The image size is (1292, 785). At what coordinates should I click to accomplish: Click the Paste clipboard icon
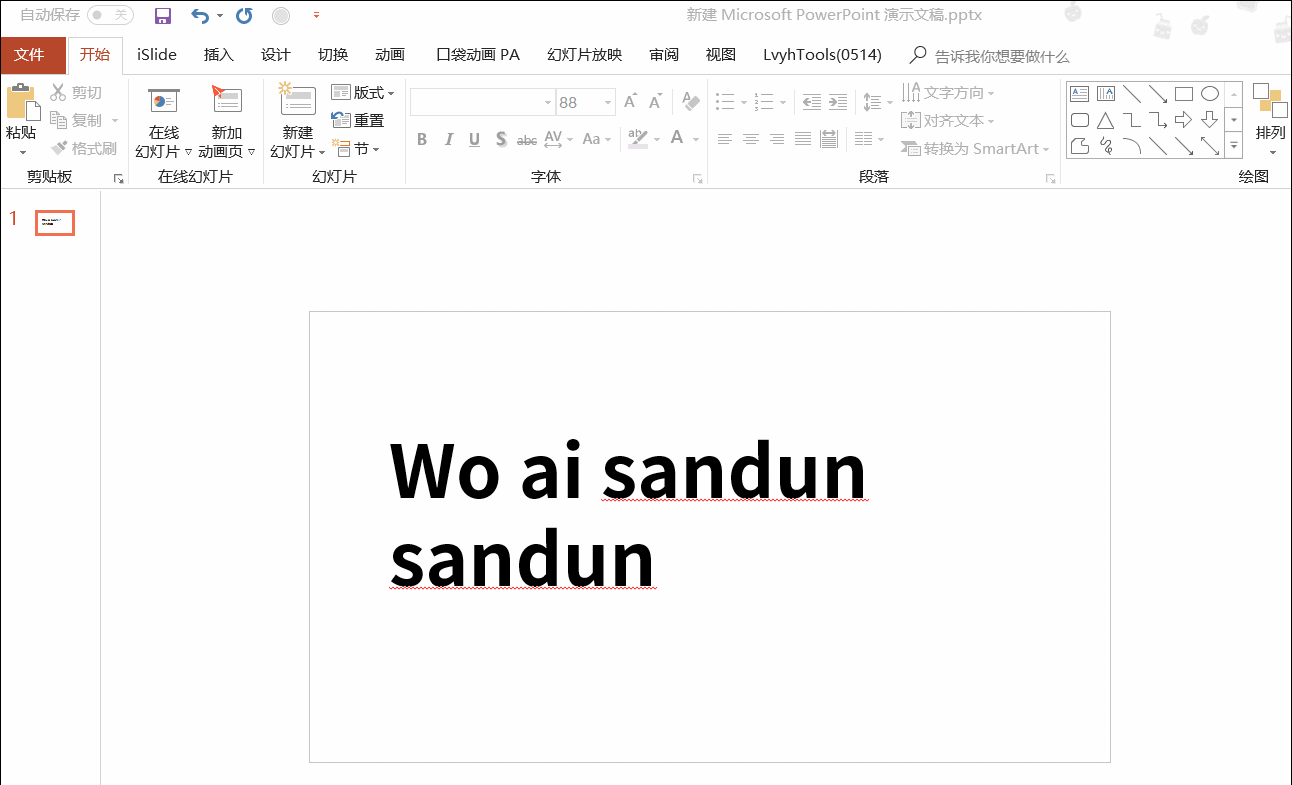pos(21,103)
